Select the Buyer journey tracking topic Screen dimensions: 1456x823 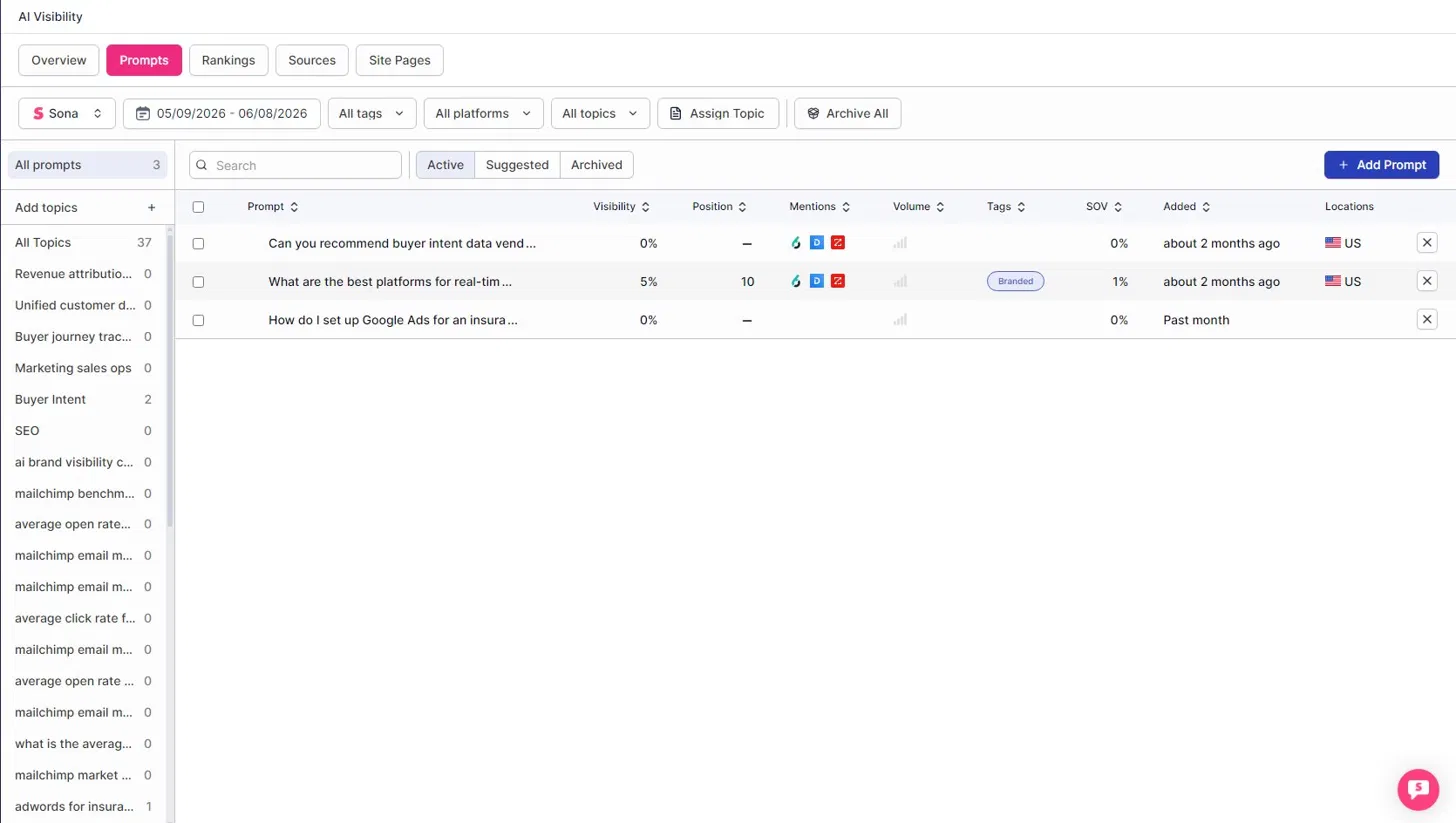83,337
